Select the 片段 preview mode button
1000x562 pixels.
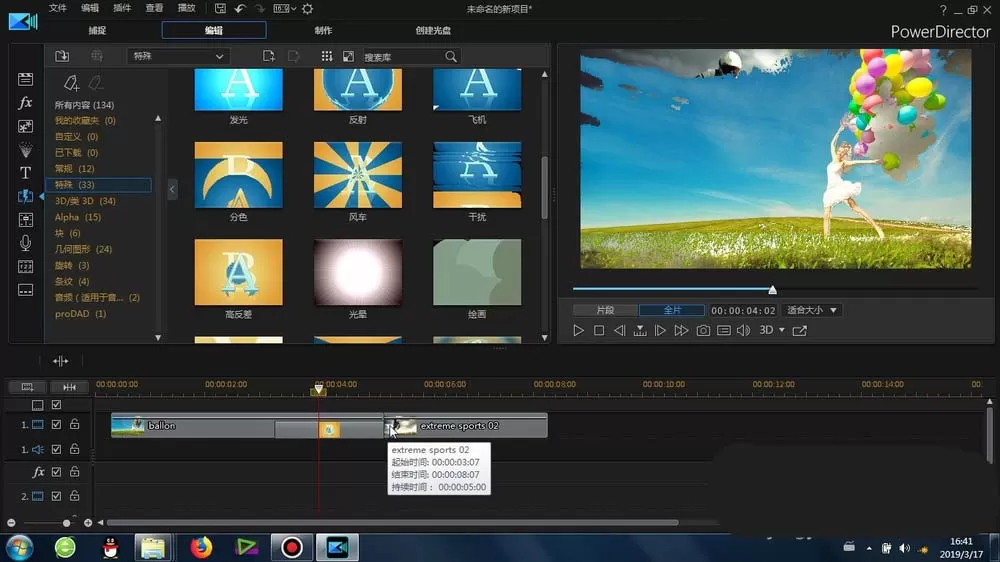click(605, 310)
